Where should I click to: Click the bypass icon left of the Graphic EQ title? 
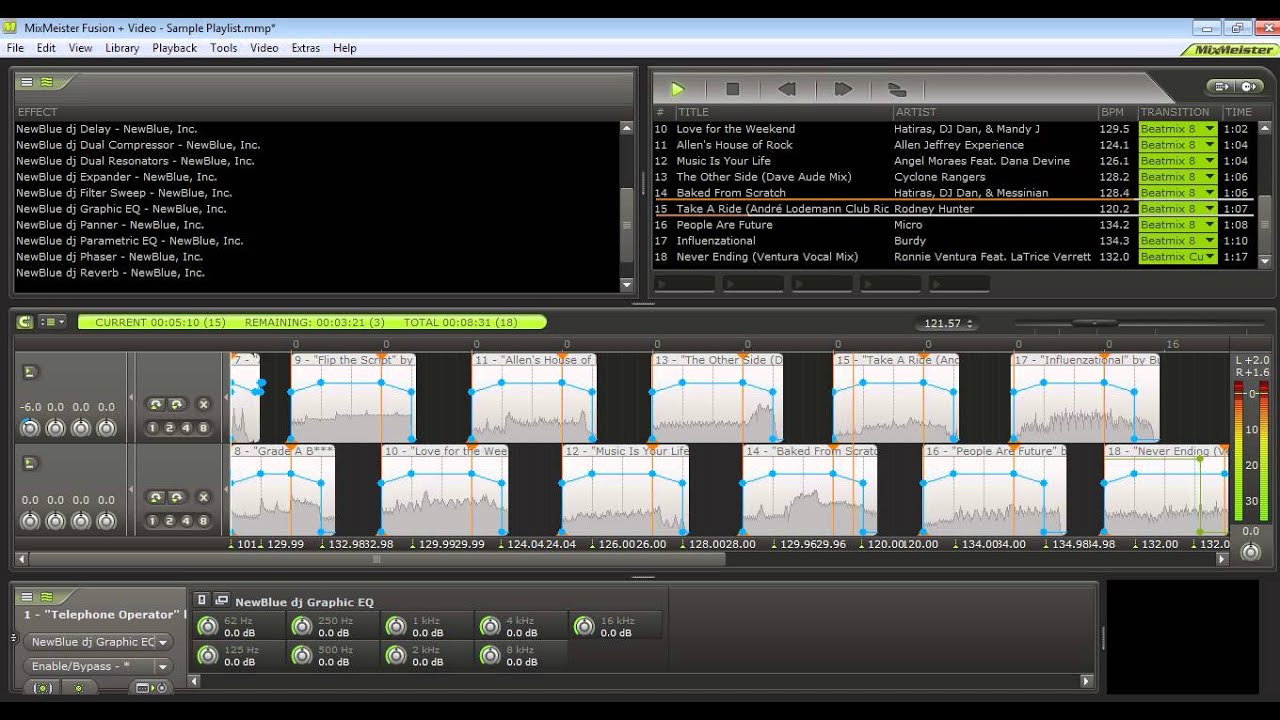pyautogui.click(x=202, y=600)
